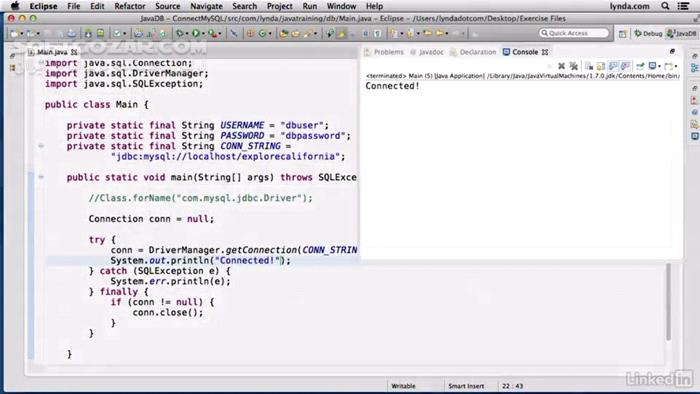The image size is (700, 394).
Task: Open the External Tools dropdown arrow
Action: (220, 33)
